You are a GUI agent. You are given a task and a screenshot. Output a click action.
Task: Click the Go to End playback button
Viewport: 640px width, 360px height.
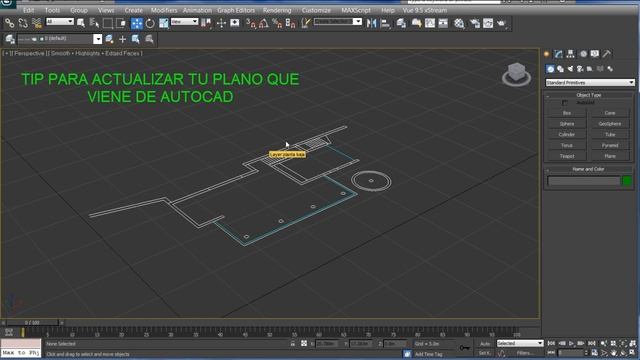tap(591, 344)
